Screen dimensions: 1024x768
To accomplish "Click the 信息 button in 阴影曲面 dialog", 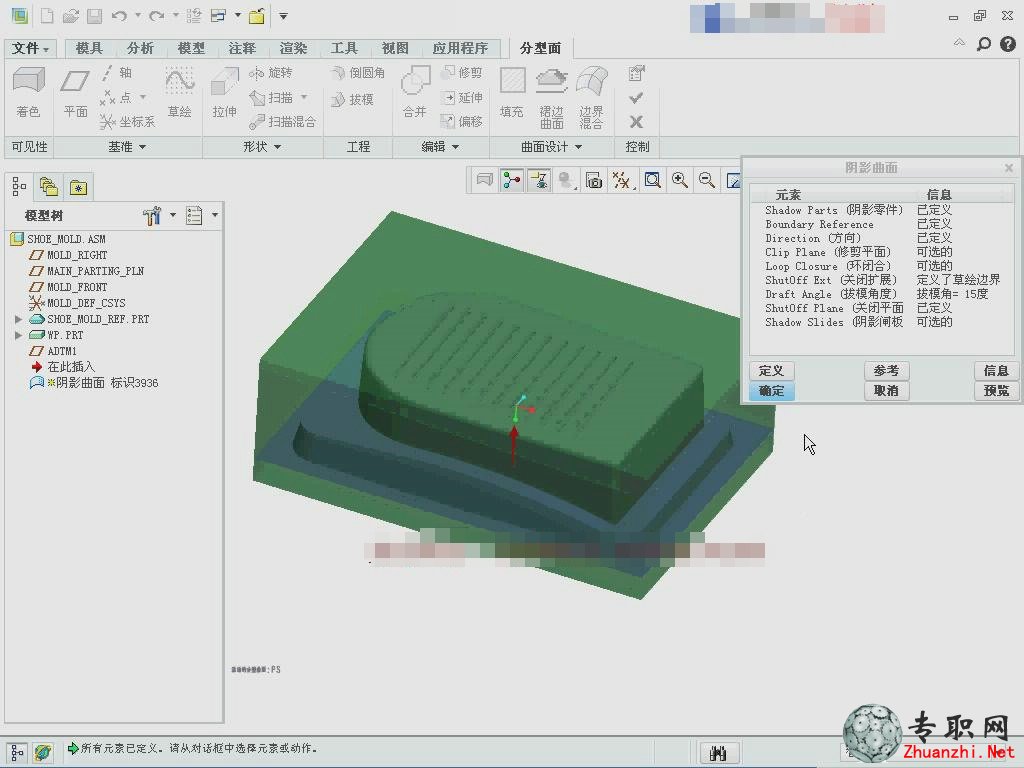I will coord(997,371).
